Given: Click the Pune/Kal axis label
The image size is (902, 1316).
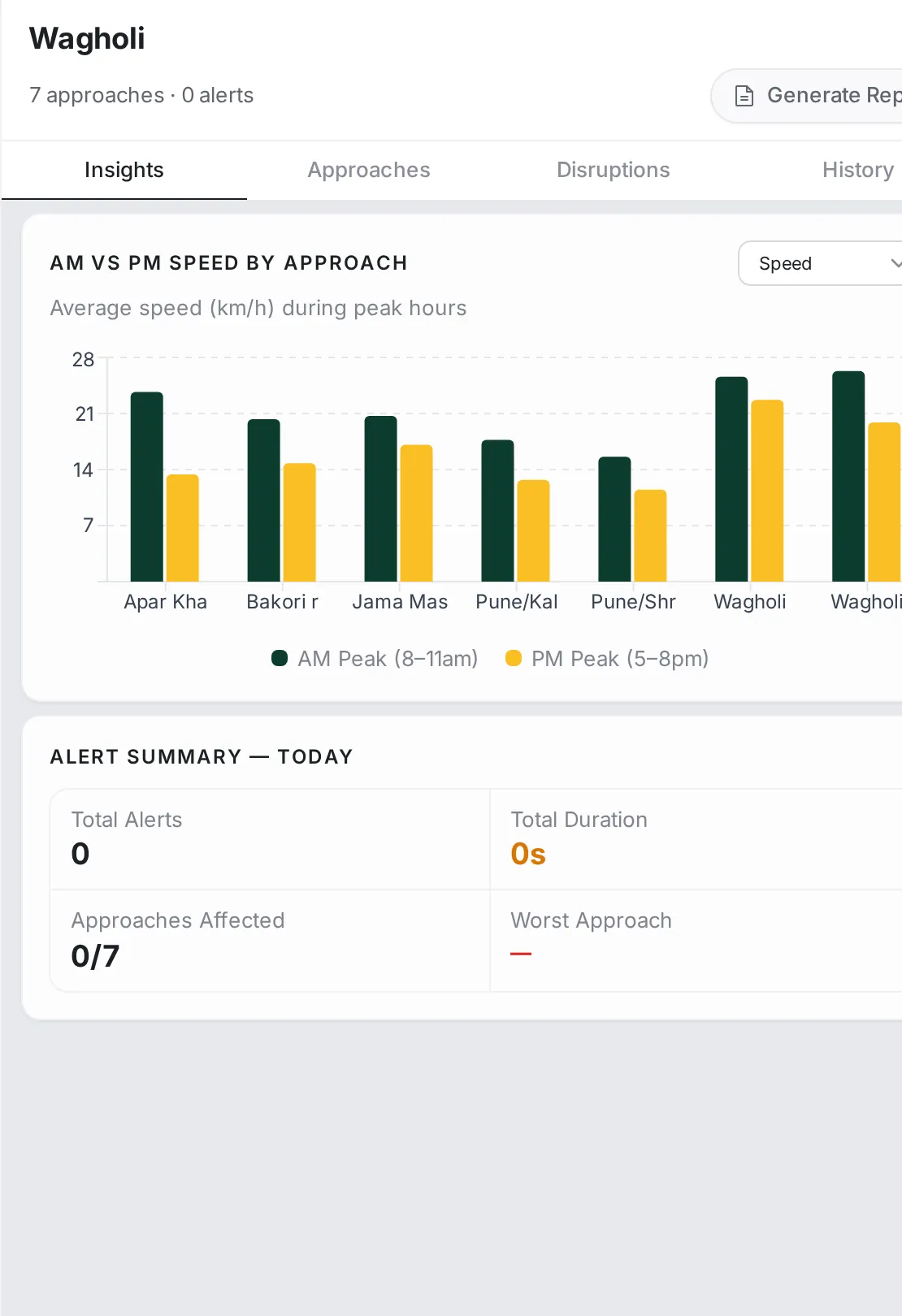Looking at the screenshot, I should point(517,602).
